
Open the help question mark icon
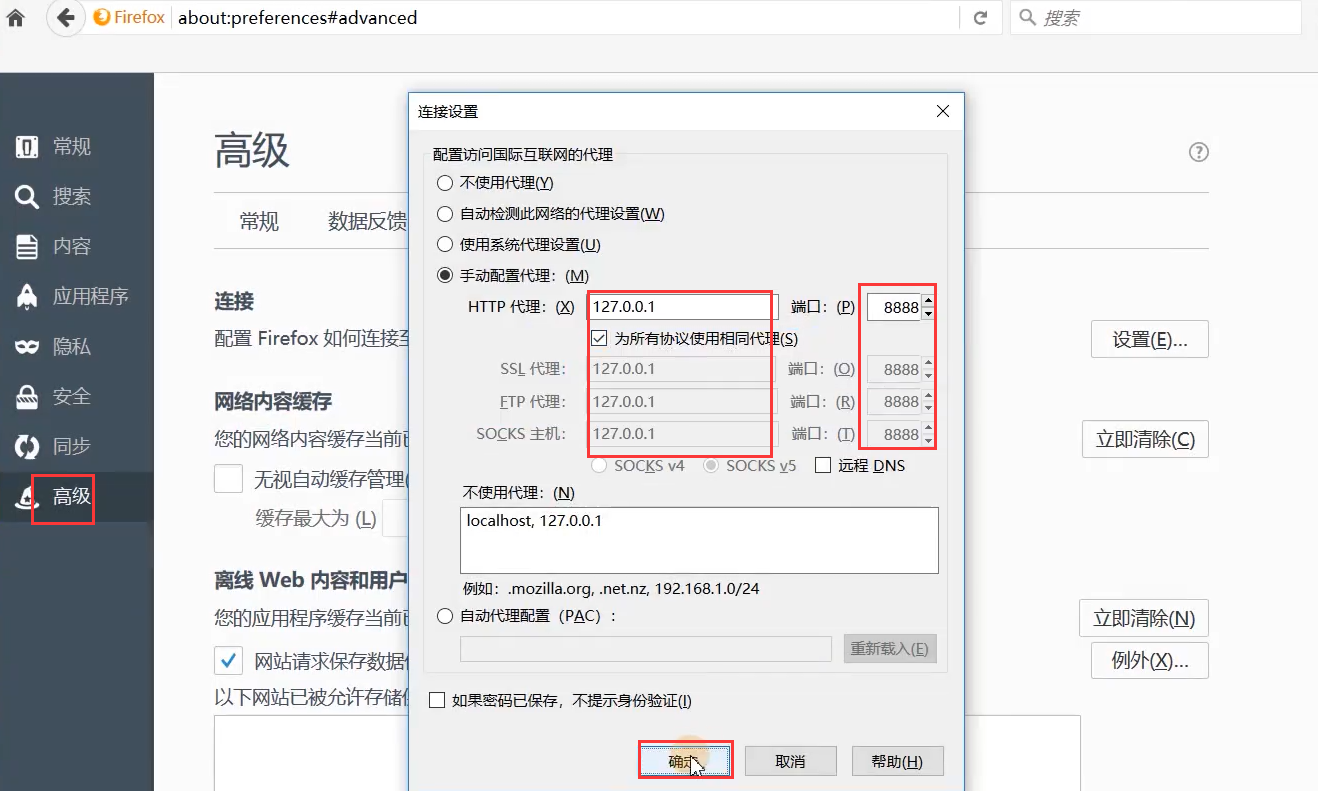coord(1199,152)
